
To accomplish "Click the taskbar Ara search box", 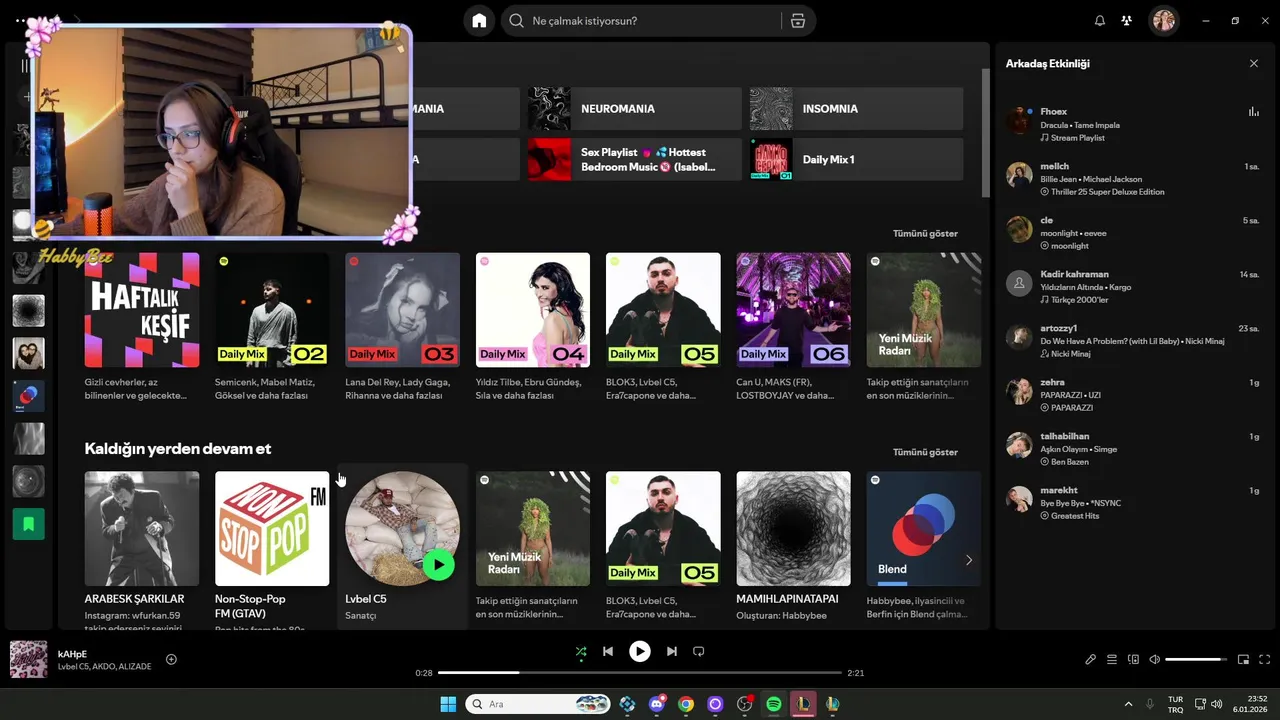I will coord(538,704).
